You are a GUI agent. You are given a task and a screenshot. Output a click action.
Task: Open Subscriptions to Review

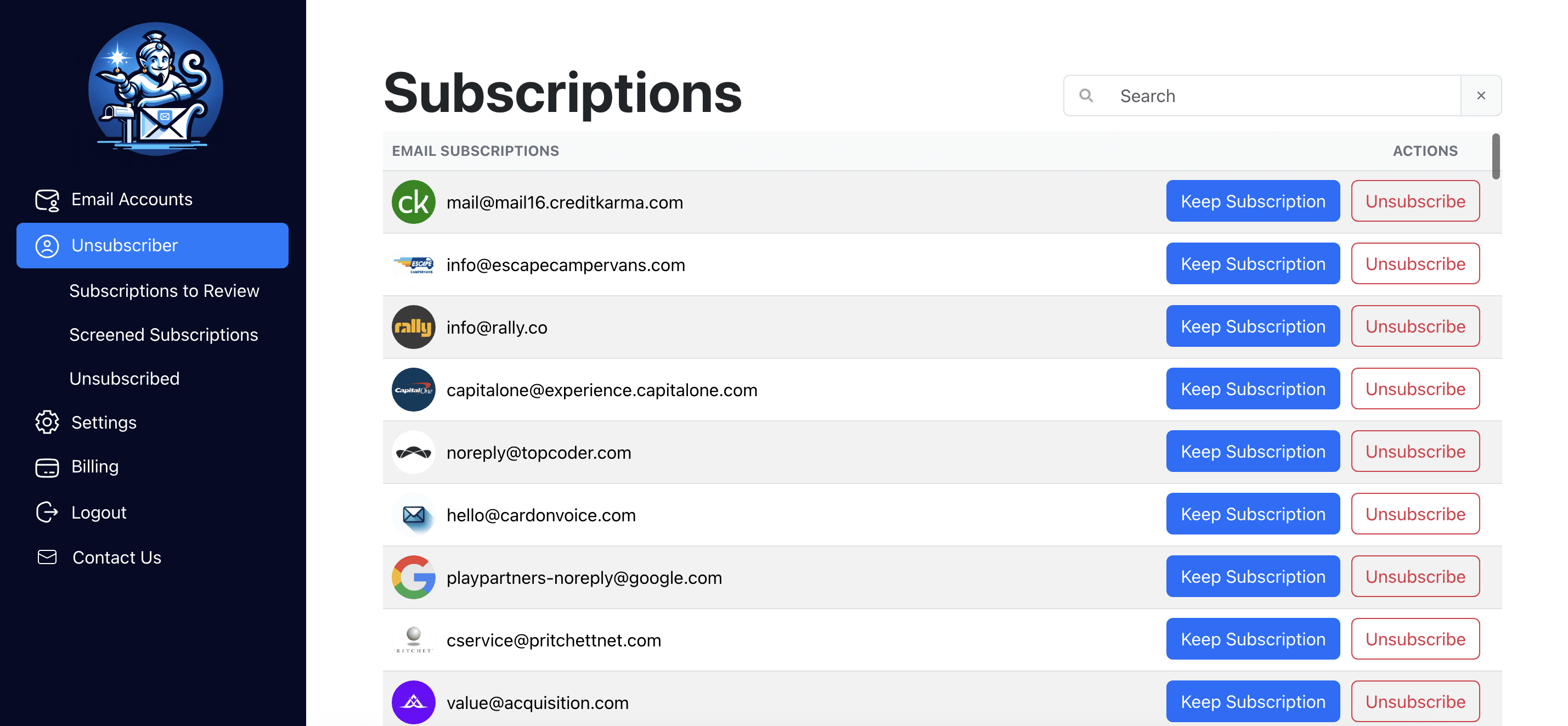163,291
